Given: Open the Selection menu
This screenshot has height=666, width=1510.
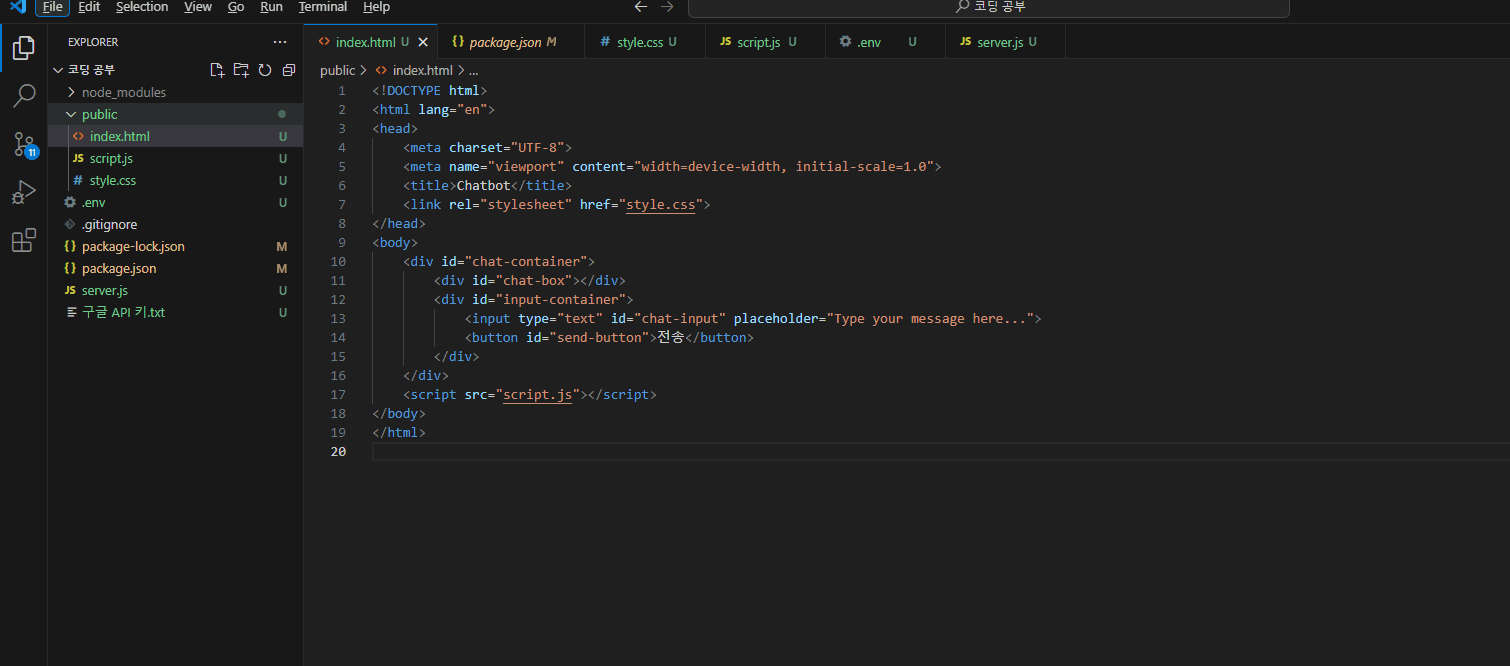Looking at the screenshot, I should click(142, 7).
